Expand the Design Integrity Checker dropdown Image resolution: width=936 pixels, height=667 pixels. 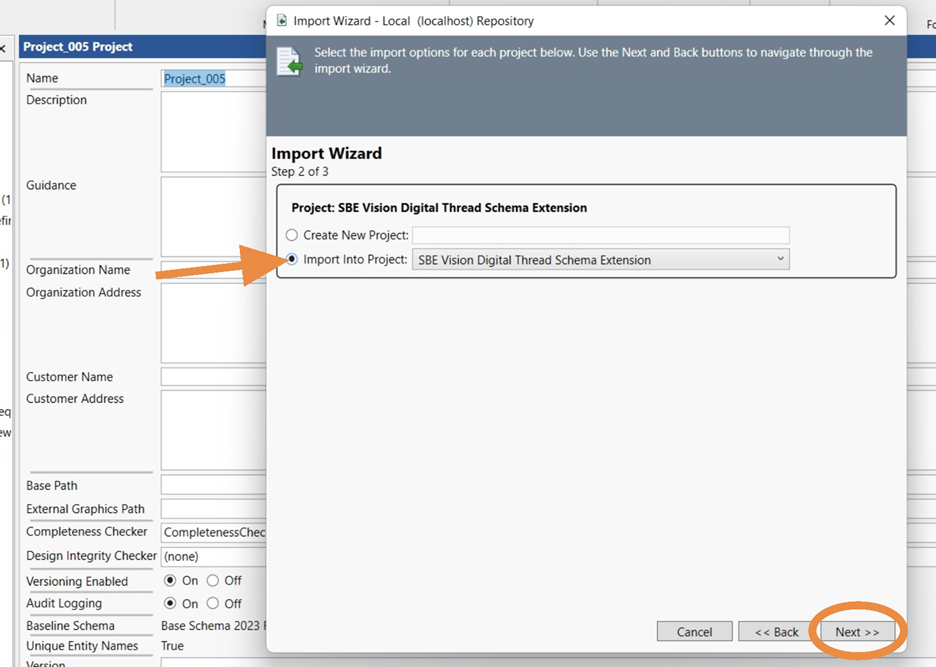pos(214,556)
